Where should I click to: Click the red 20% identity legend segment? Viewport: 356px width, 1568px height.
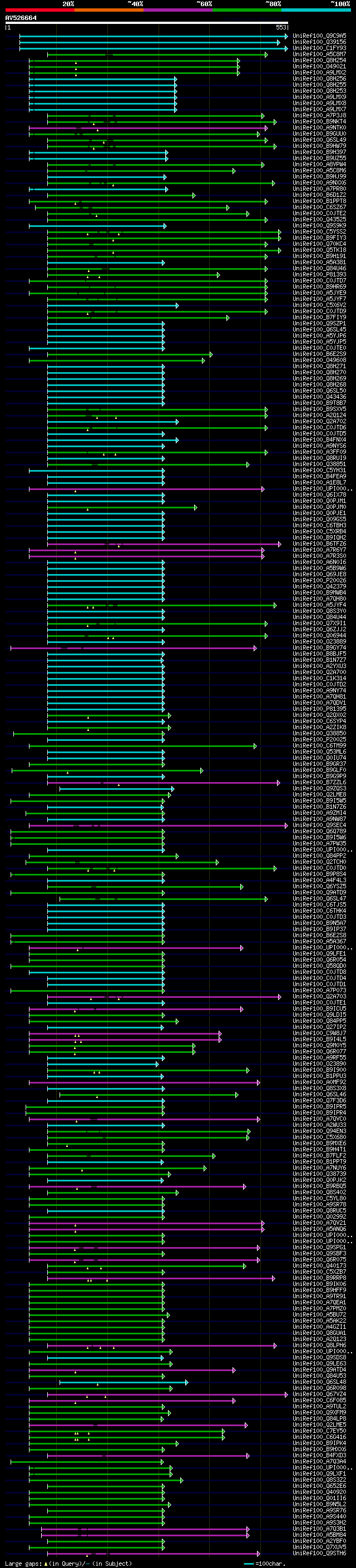click(x=39, y=10)
